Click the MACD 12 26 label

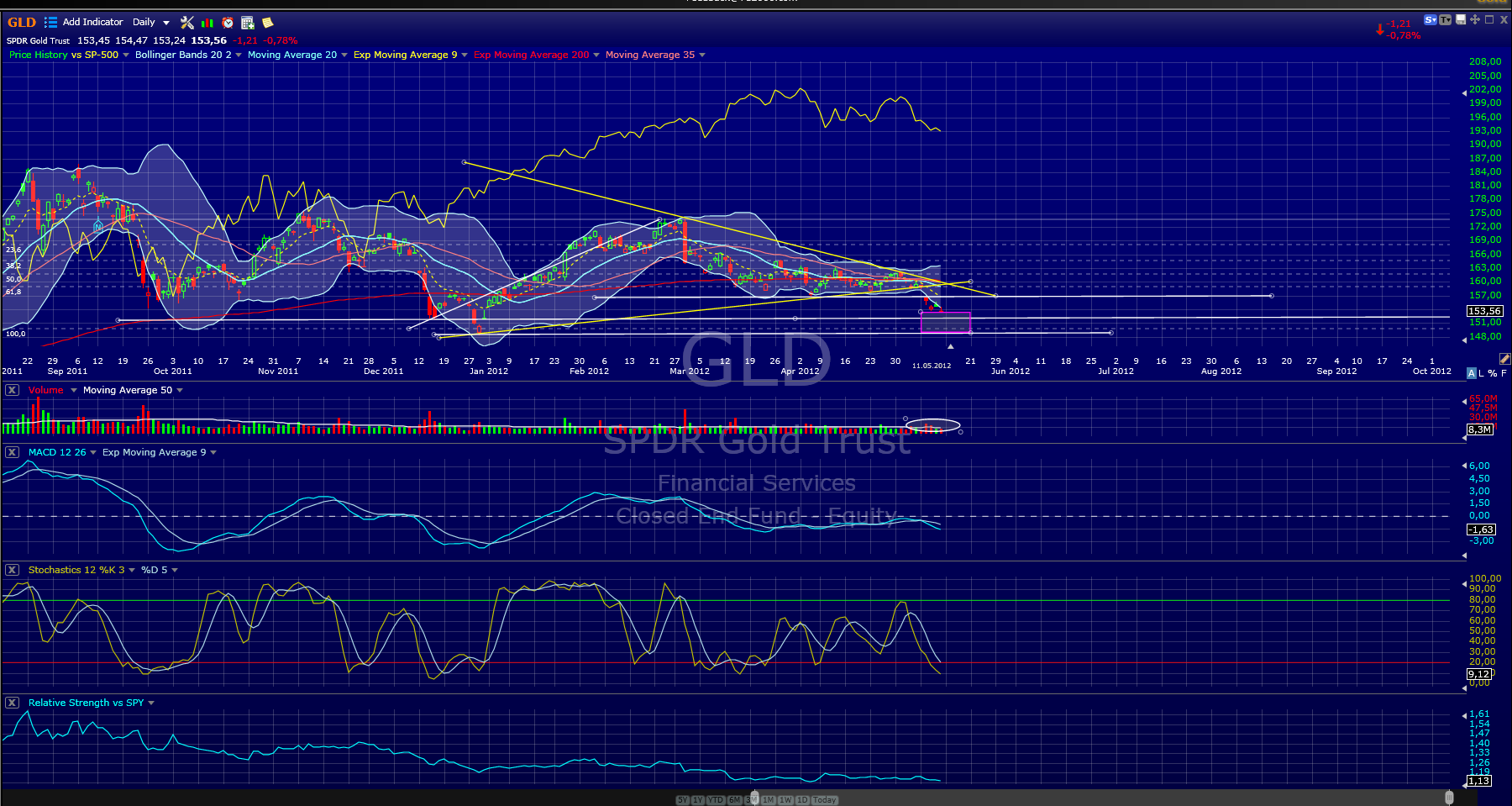click(x=57, y=452)
